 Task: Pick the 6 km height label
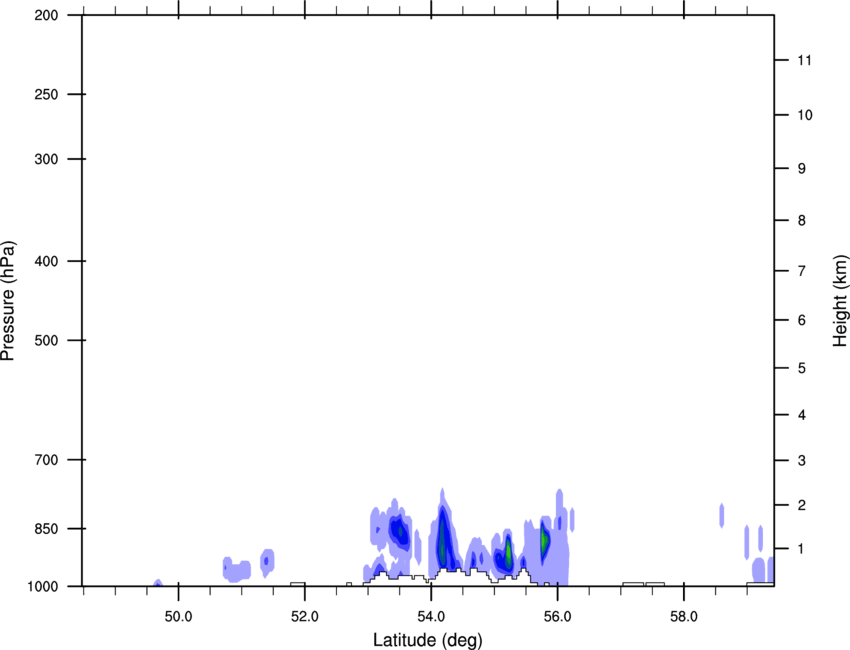click(x=802, y=320)
